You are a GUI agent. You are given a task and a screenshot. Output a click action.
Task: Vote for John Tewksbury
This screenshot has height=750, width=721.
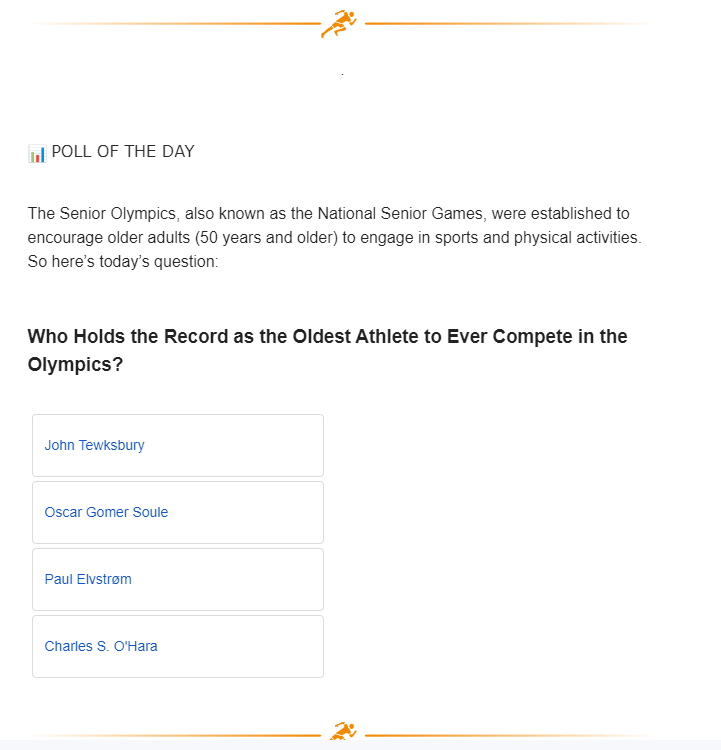[178, 446]
